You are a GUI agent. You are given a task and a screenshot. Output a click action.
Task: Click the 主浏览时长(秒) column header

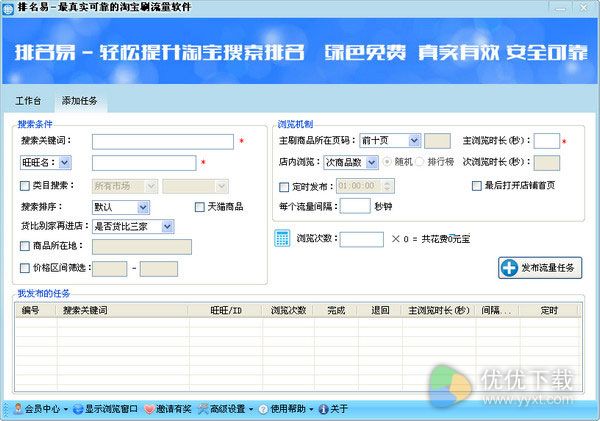439,310
